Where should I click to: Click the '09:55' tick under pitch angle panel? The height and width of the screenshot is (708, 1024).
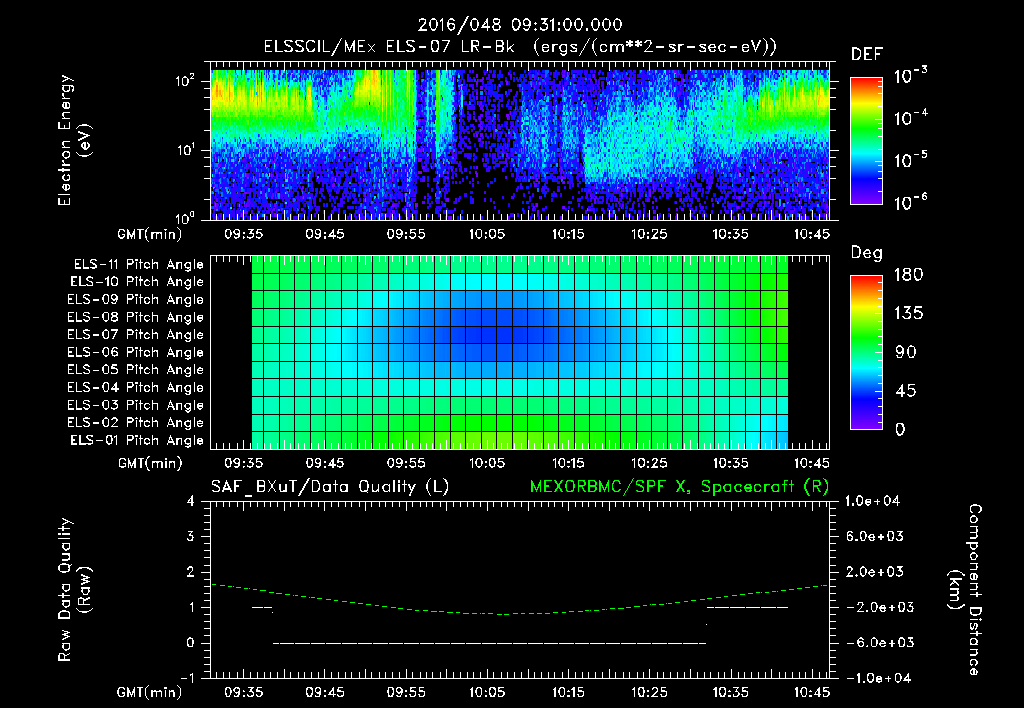(x=406, y=463)
